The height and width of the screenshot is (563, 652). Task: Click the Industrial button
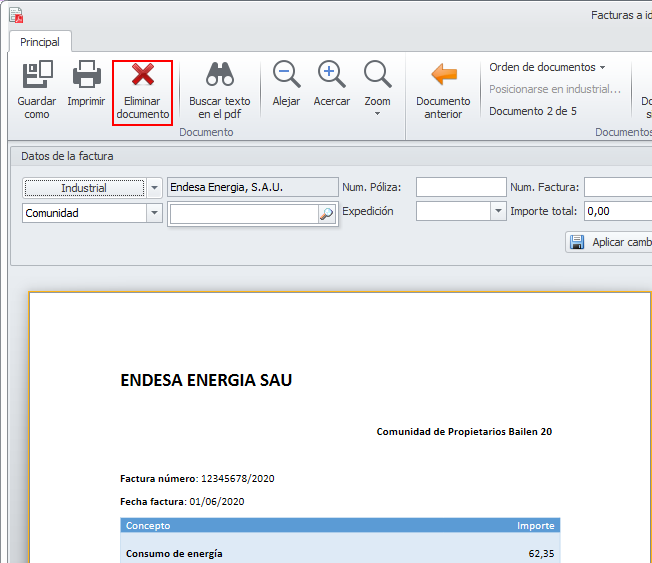(x=84, y=188)
